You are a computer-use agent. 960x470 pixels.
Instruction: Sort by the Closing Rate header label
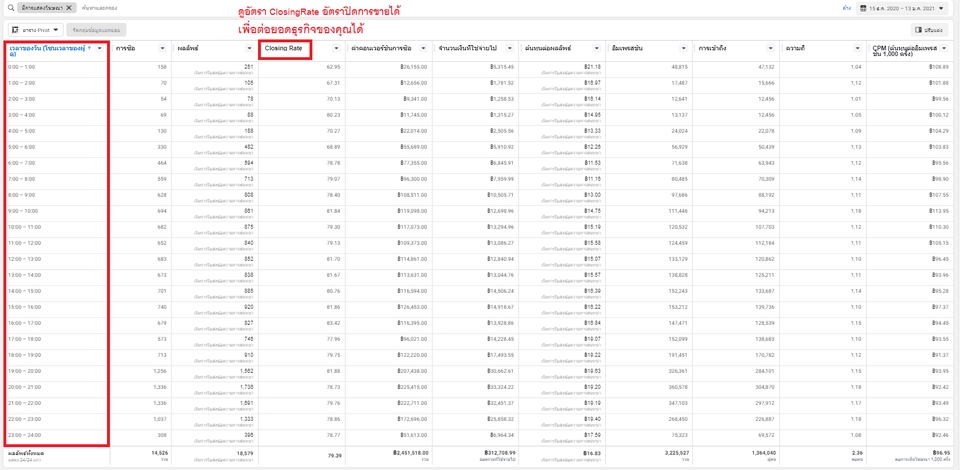(283, 48)
